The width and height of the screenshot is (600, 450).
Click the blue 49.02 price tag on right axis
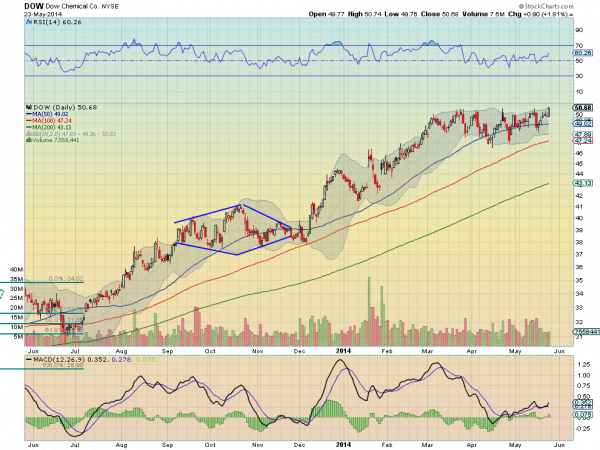click(x=583, y=124)
